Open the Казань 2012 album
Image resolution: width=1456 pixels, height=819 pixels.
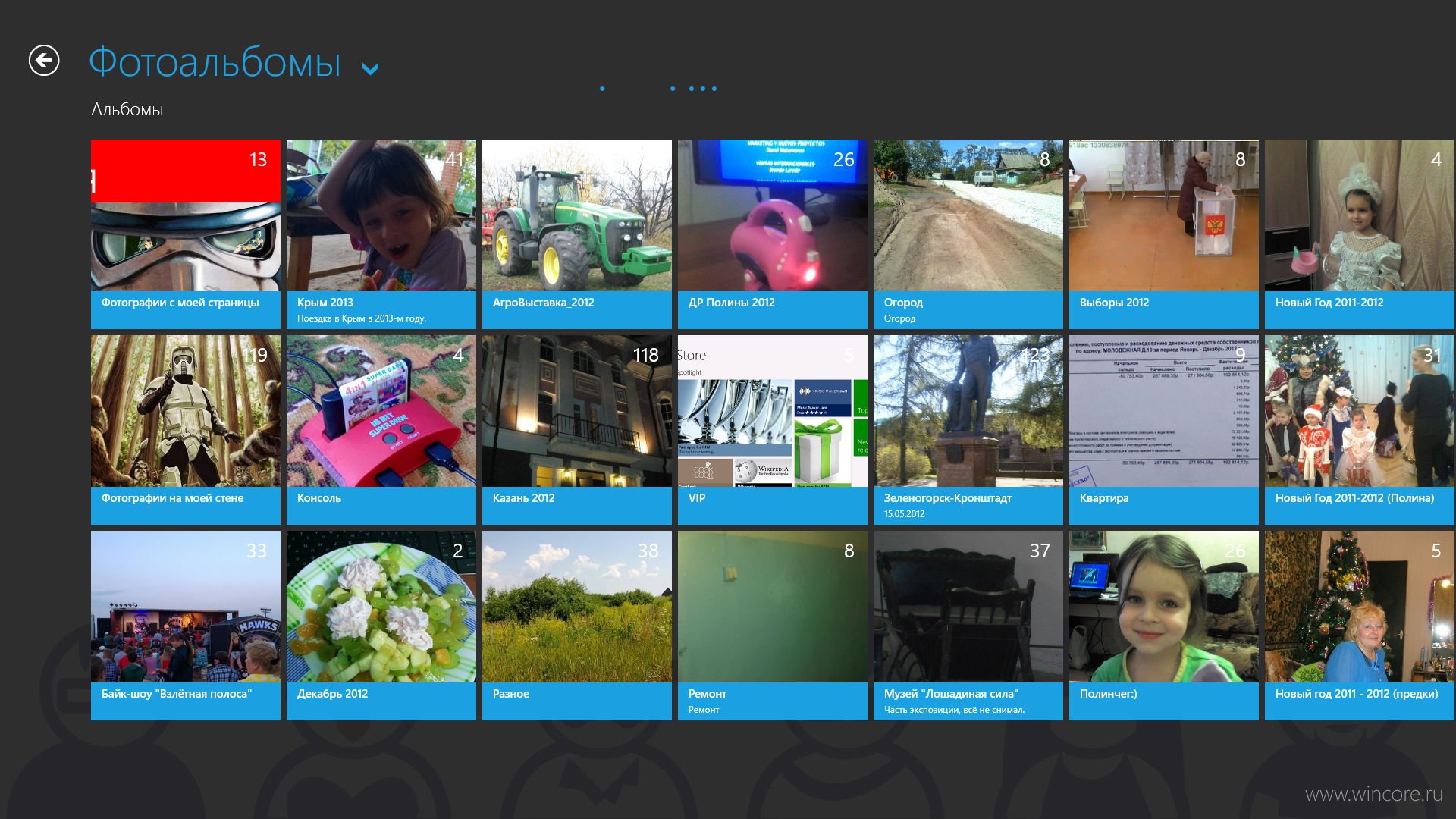577,429
